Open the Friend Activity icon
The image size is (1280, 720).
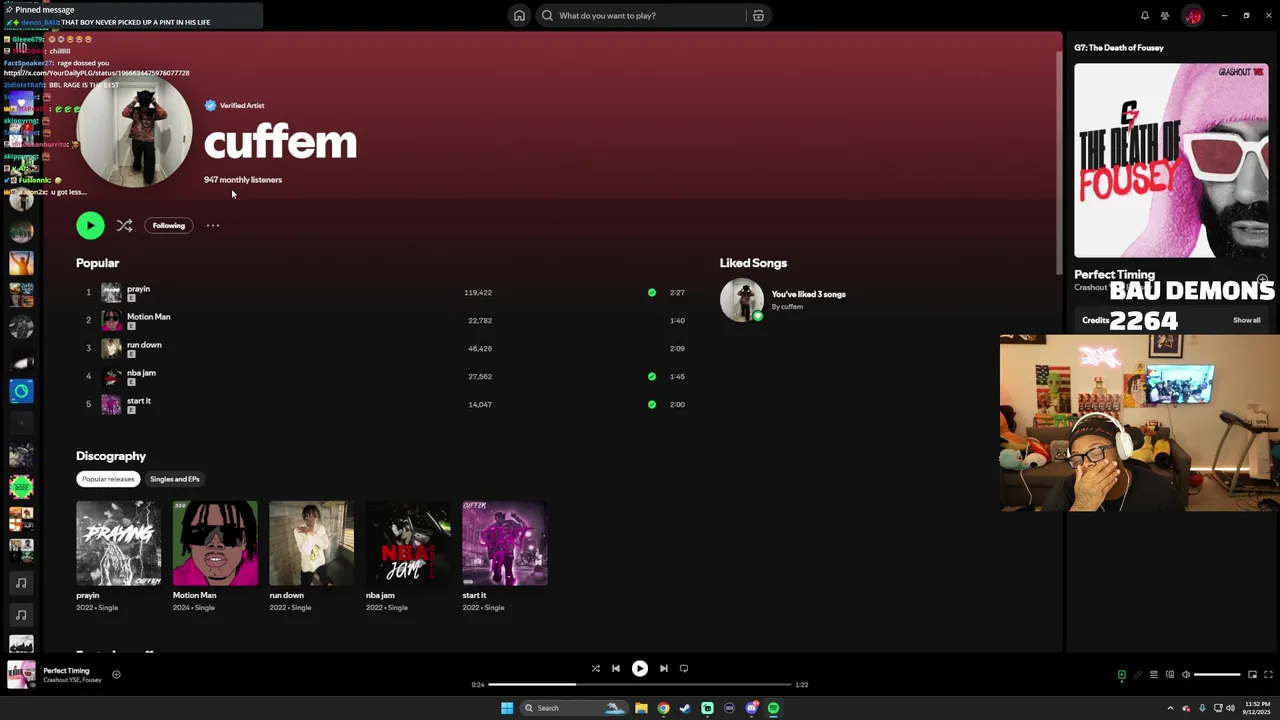coord(1165,15)
